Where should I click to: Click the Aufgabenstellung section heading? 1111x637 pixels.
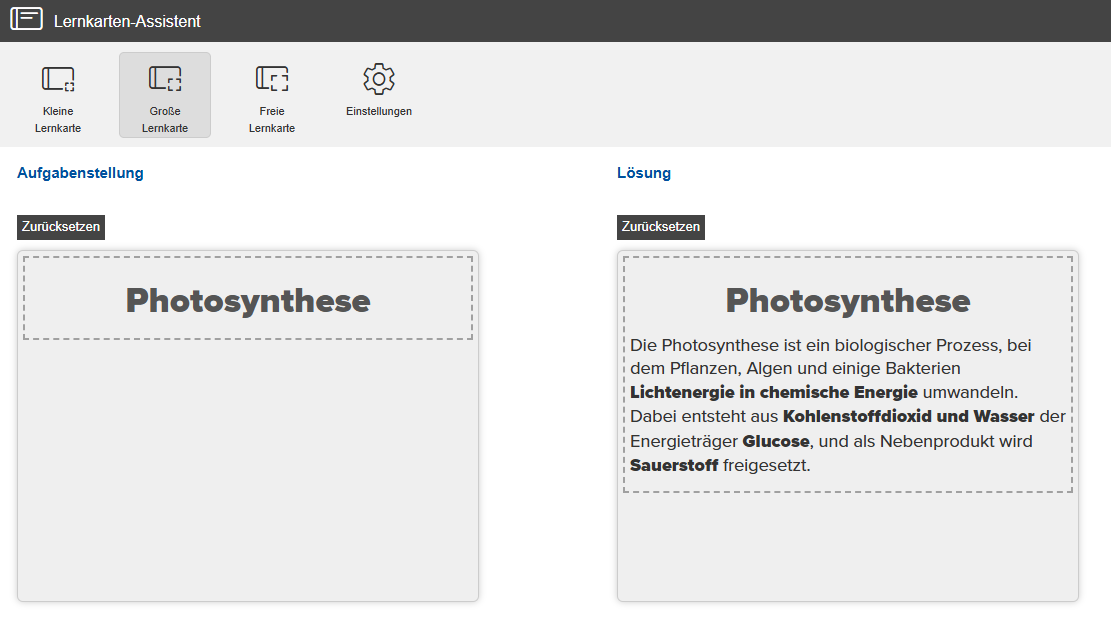point(80,173)
